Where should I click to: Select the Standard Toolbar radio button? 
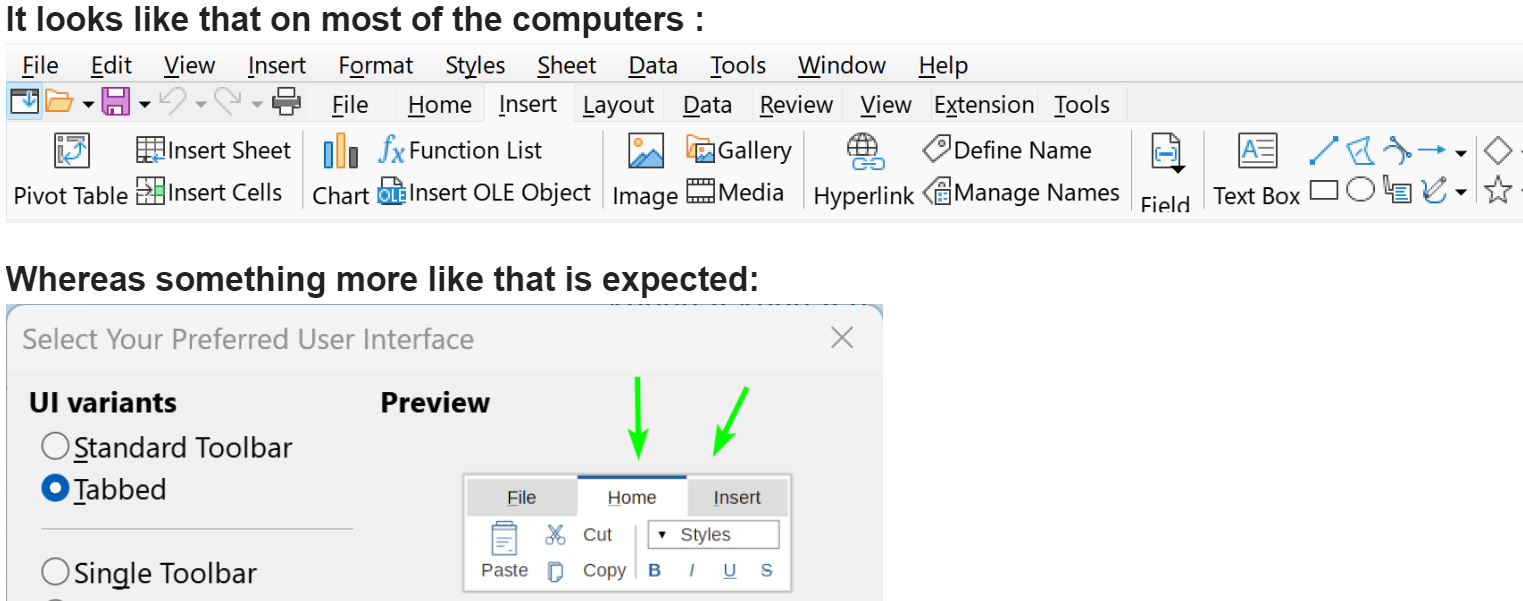click(x=56, y=446)
